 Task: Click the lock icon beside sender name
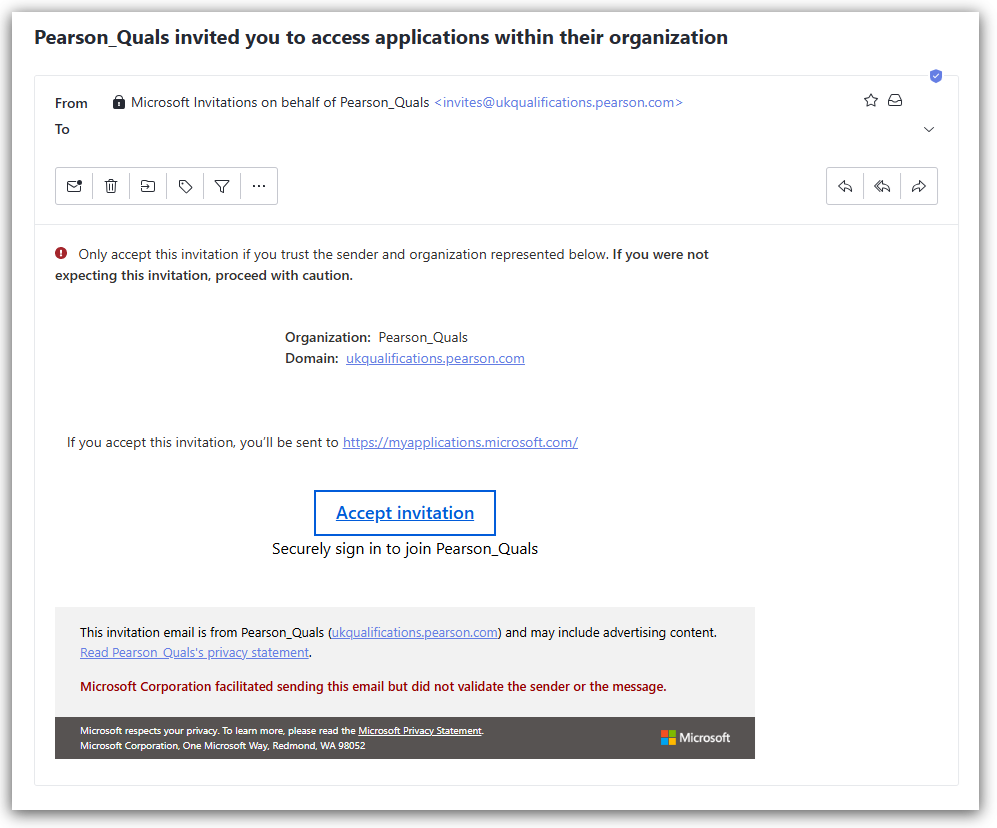click(x=119, y=102)
